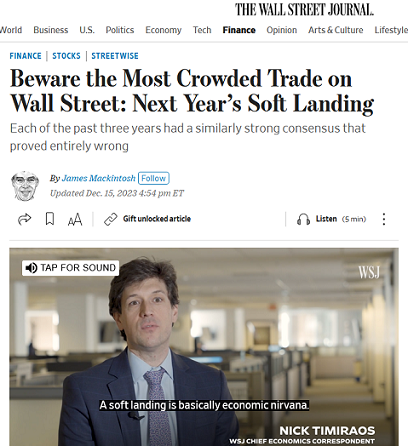
Task: Click the WSJ watermark on video
Action: click(369, 272)
